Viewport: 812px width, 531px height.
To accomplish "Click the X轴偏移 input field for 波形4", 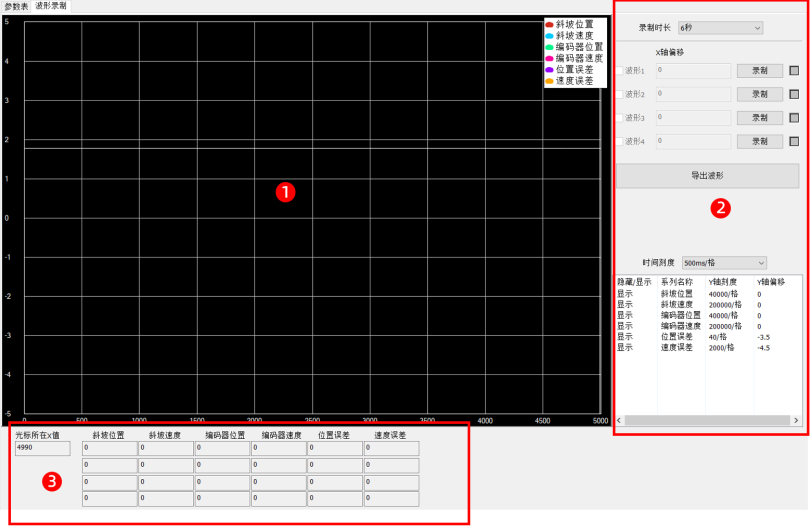I will [693, 141].
